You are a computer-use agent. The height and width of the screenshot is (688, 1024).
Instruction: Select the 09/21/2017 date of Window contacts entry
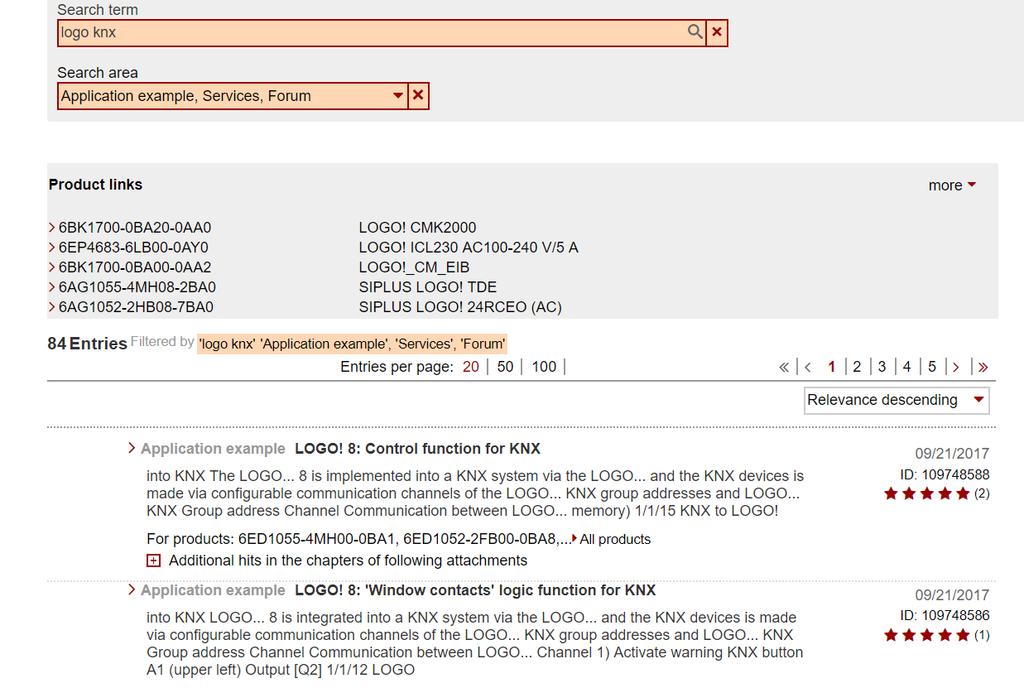pos(952,595)
